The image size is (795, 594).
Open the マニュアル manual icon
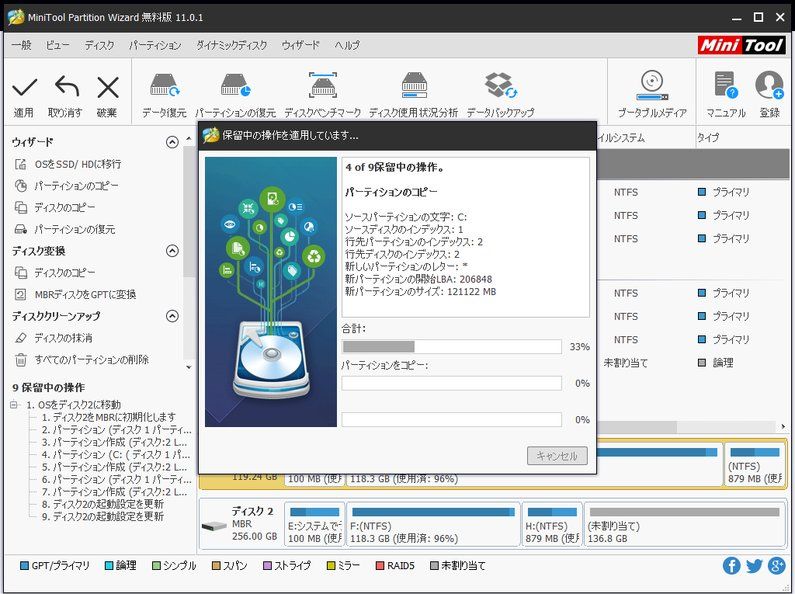pyautogui.click(x=726, y=85)
